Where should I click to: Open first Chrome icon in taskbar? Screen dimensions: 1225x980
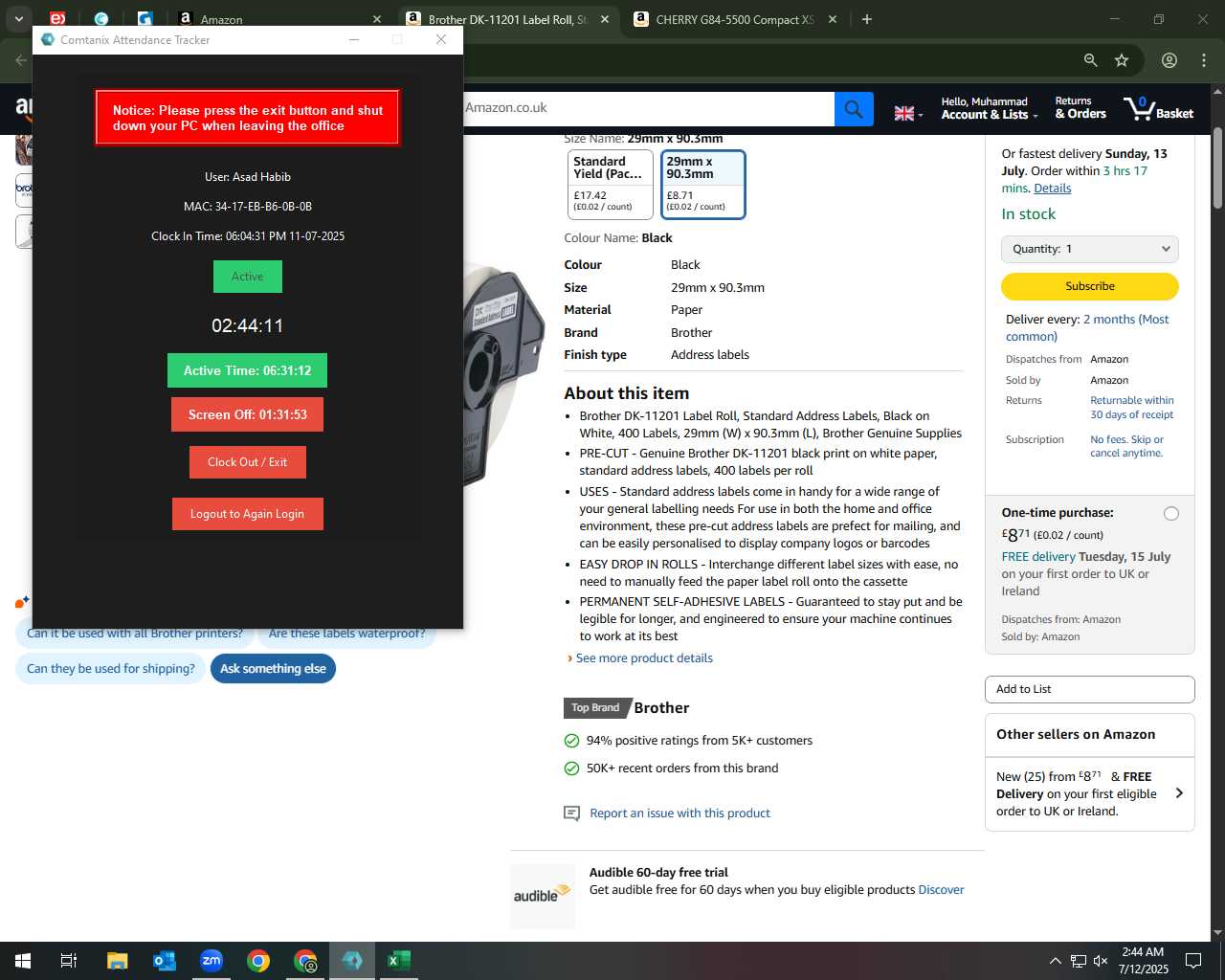[257, 961]
